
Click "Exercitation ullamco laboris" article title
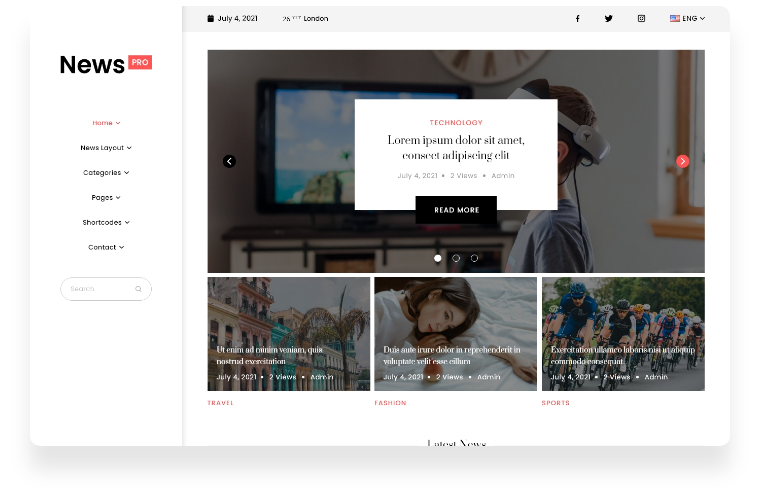(x=623, y=355)
